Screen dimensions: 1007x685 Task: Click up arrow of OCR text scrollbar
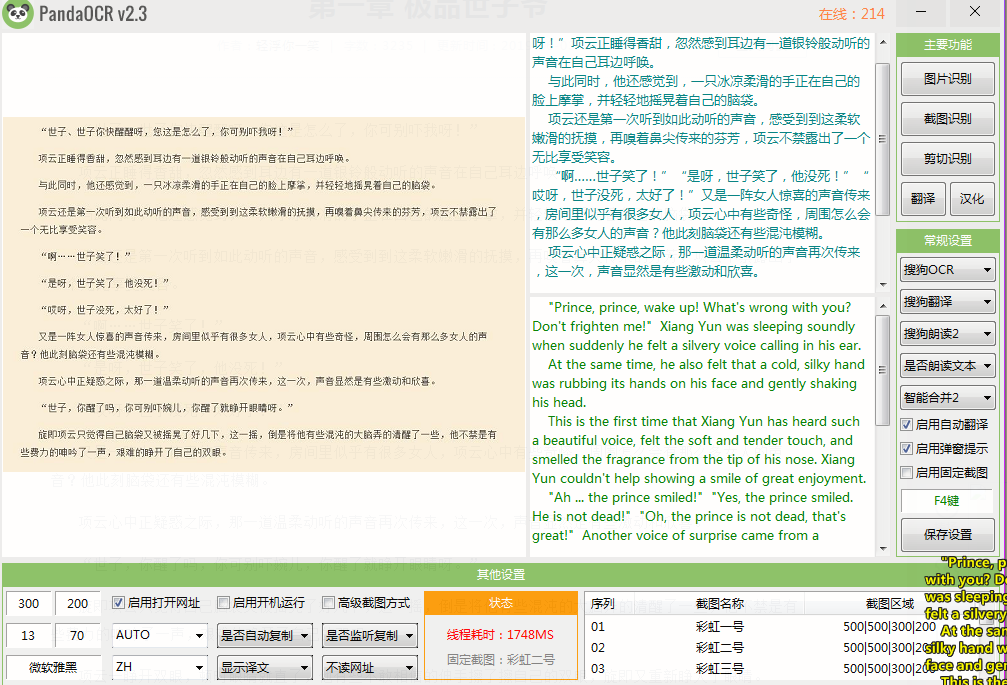883,42
